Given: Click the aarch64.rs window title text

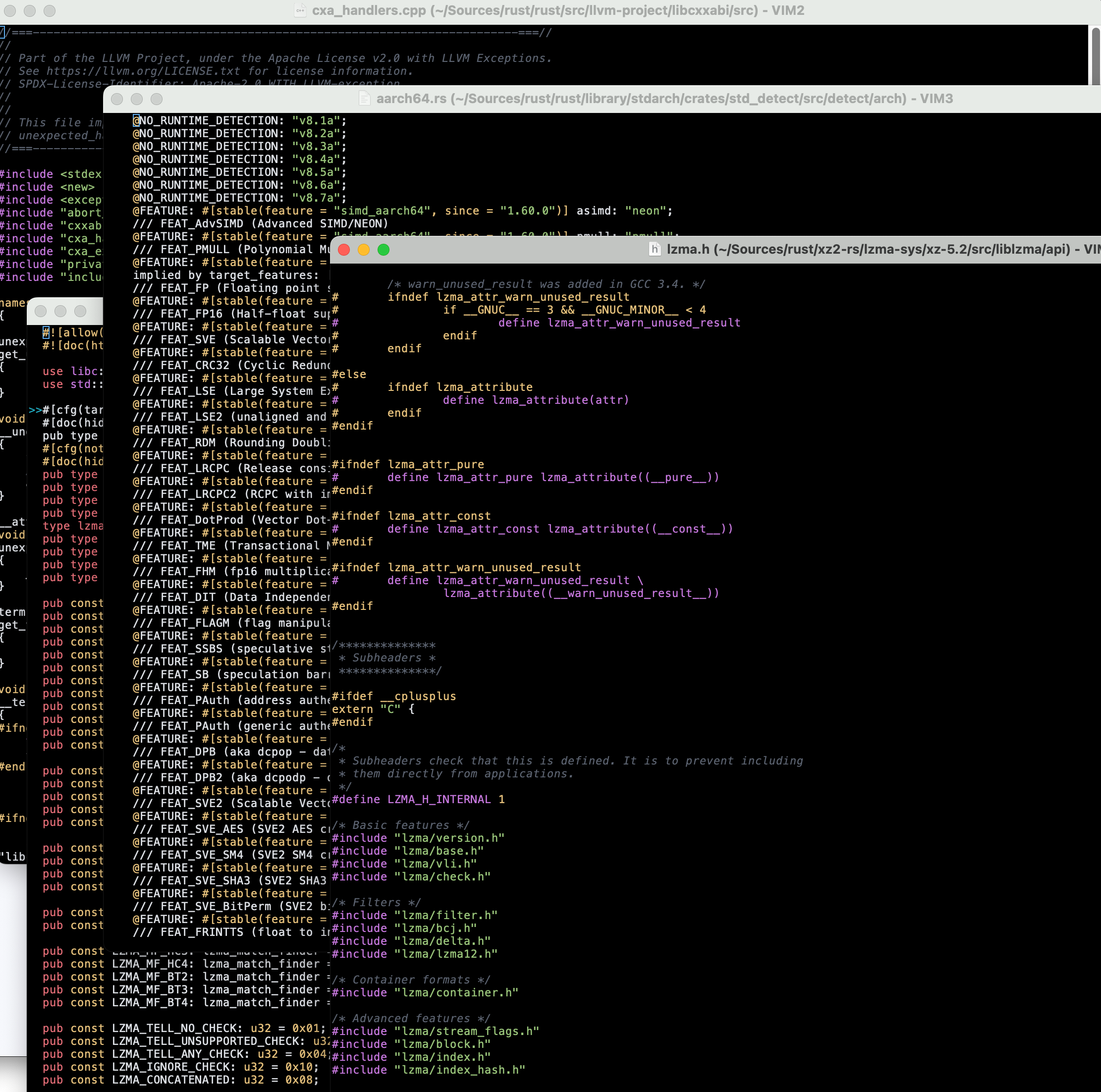Looking at the screenshot, I should 664,99.
